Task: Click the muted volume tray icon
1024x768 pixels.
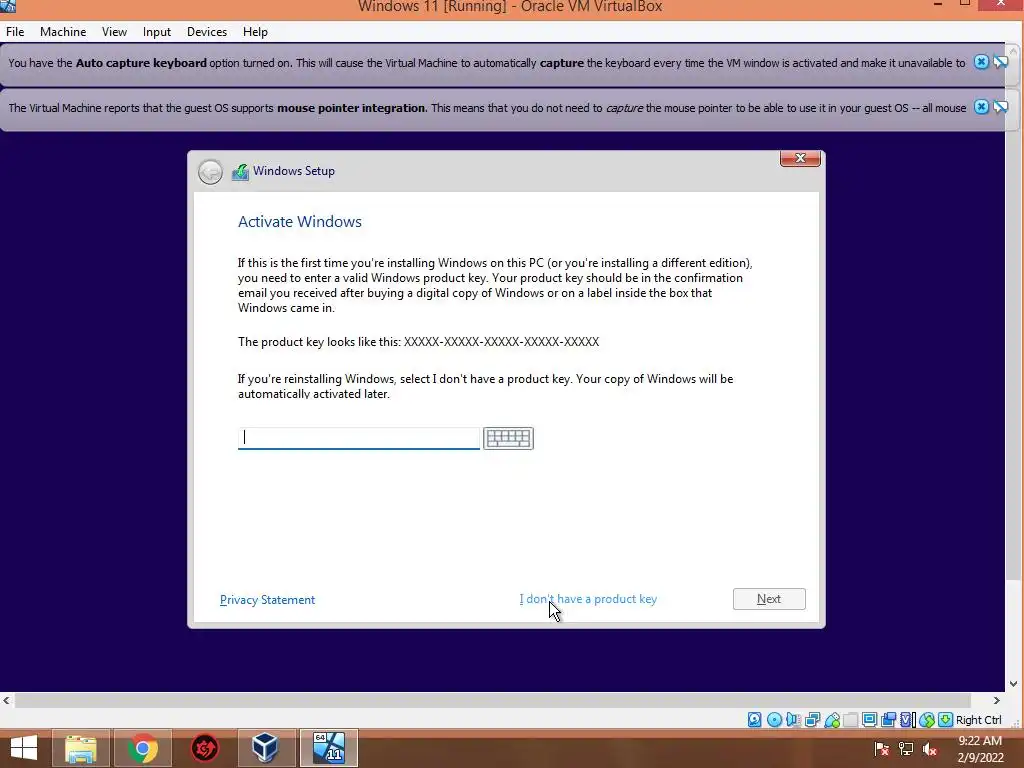Action: 929,749
